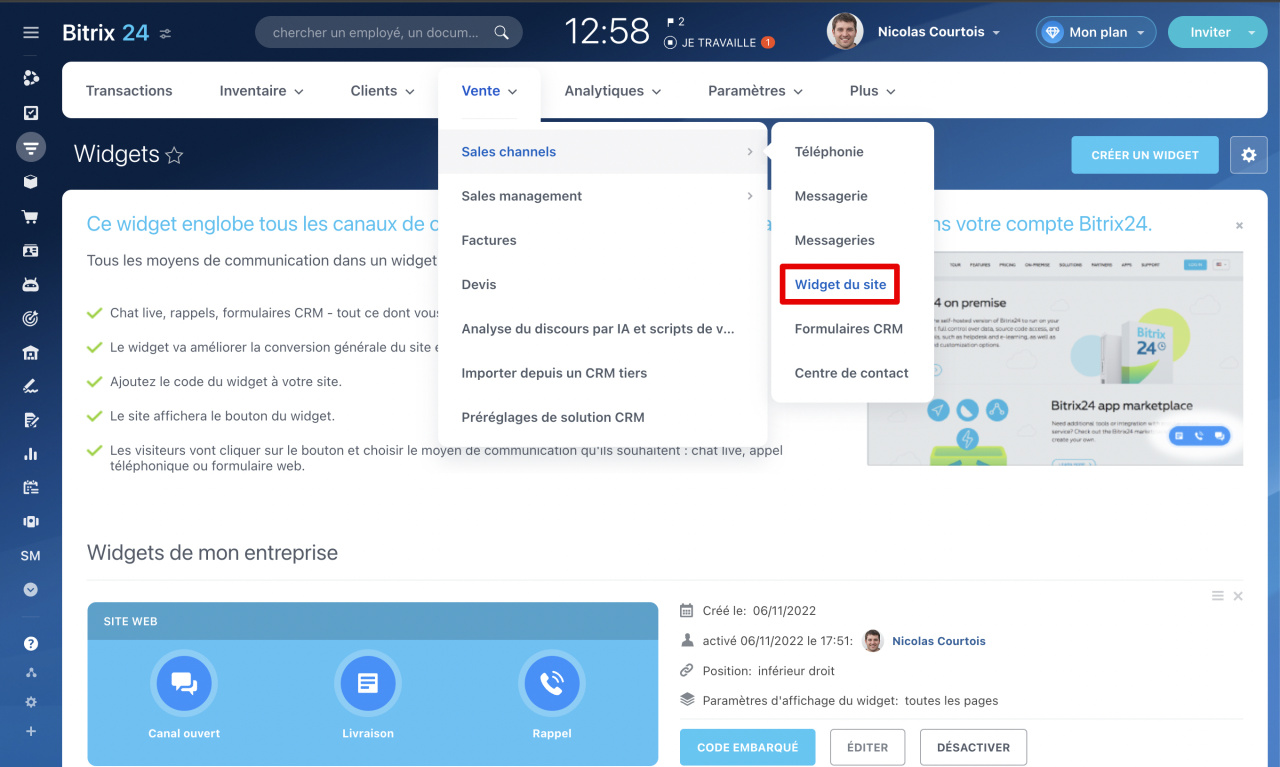Viewport: 1280px width, 767px height.
Task: Open the hamburger menu in left sidebar
Action: (x=31, y=33)
